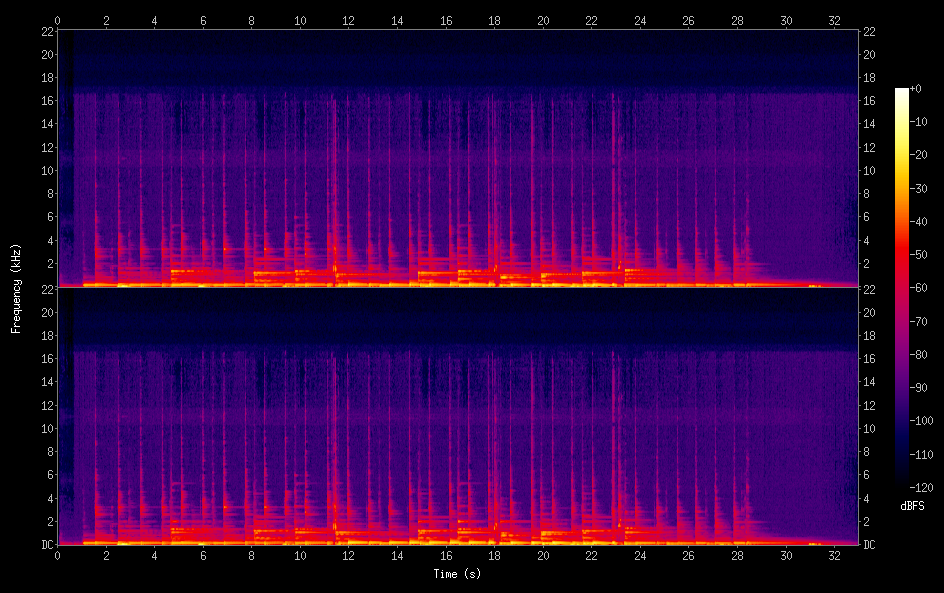Image resolution: width=944 pixels, height=593 pixels.
Task: Click the 'Time (s)' axis label
Action: coord(456,574)
